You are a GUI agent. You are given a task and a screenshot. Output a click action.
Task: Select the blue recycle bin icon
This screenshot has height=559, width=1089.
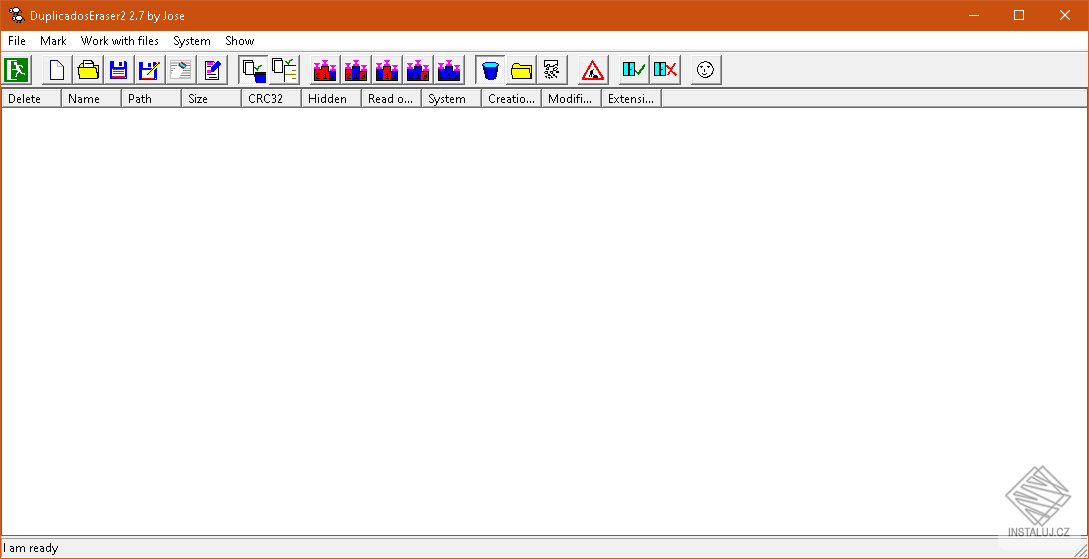pos(490,70)
